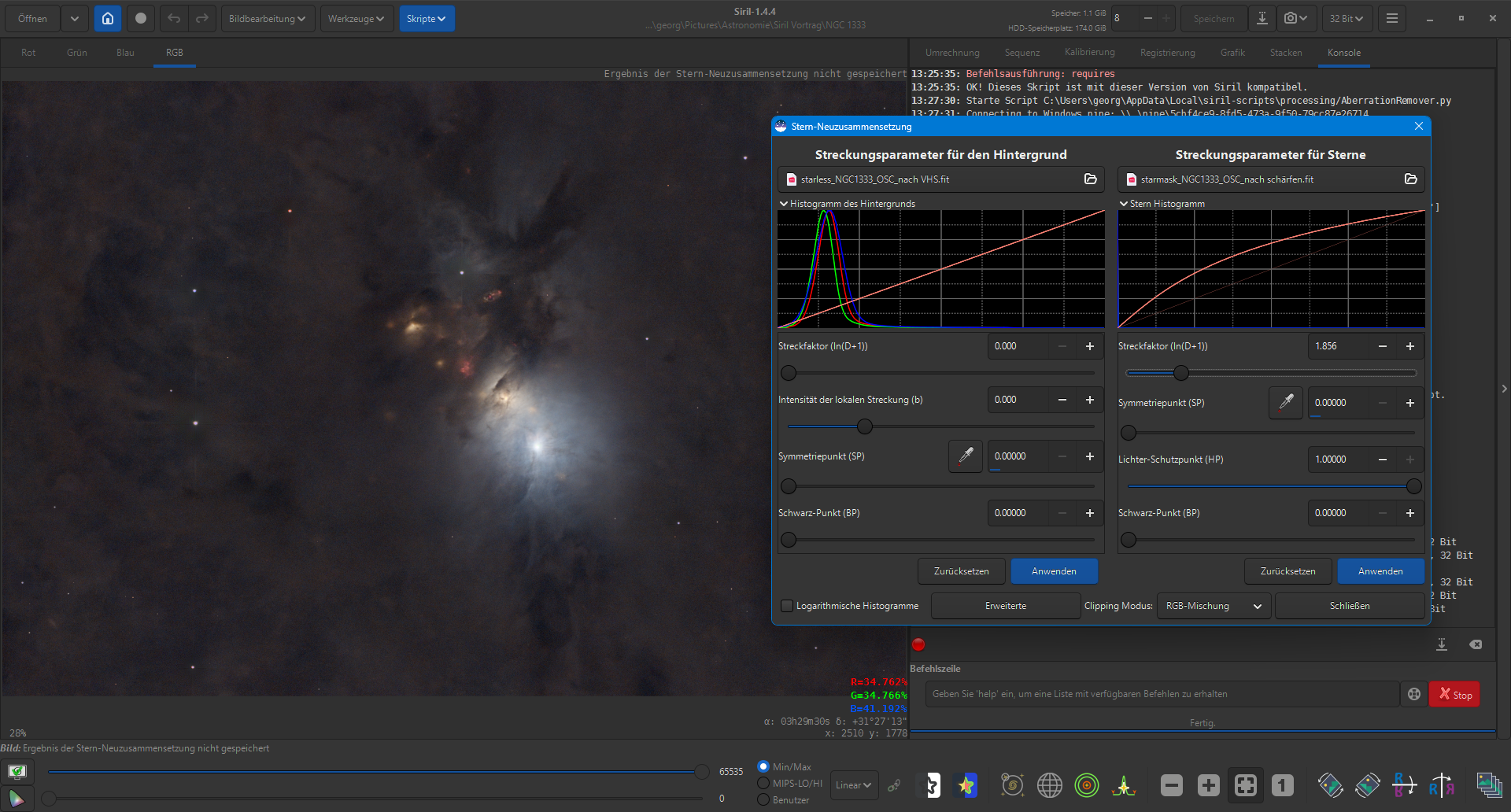Clear the console with backspace icon
The height and width of the screenshot is (812, 1511).
point(1476,644)
